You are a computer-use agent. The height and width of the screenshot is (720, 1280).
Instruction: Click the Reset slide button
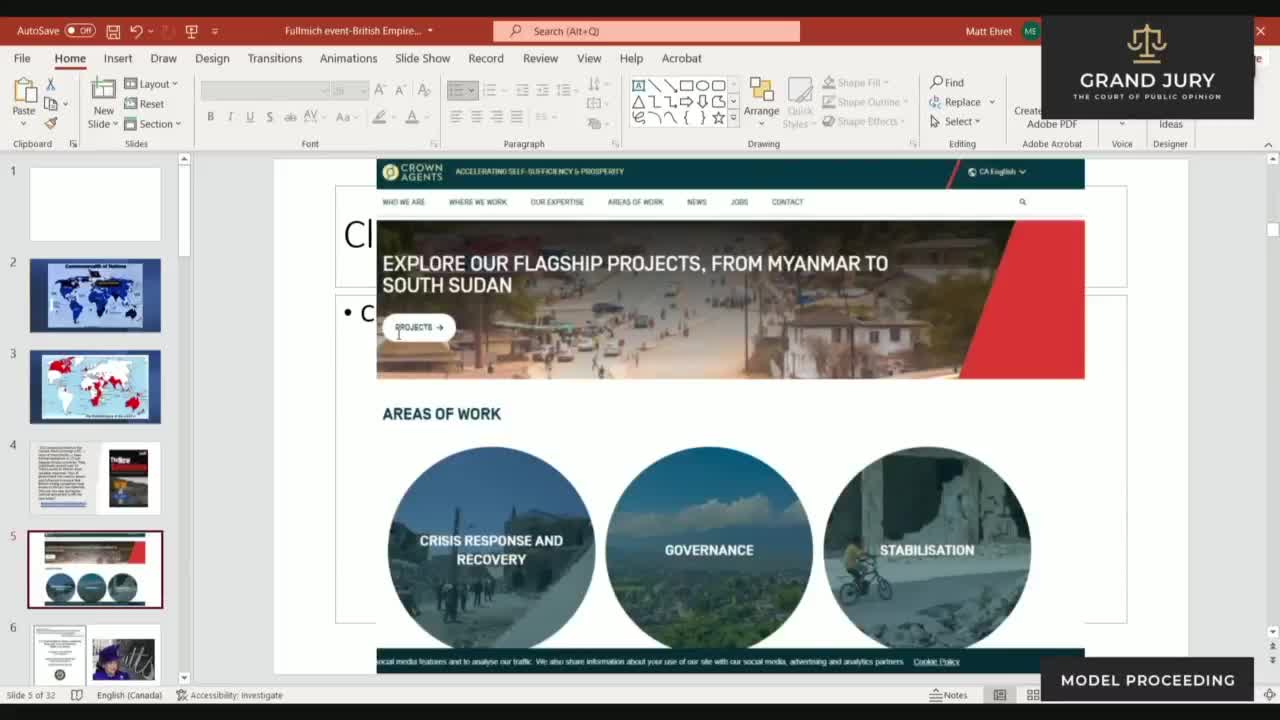(144, 104)
